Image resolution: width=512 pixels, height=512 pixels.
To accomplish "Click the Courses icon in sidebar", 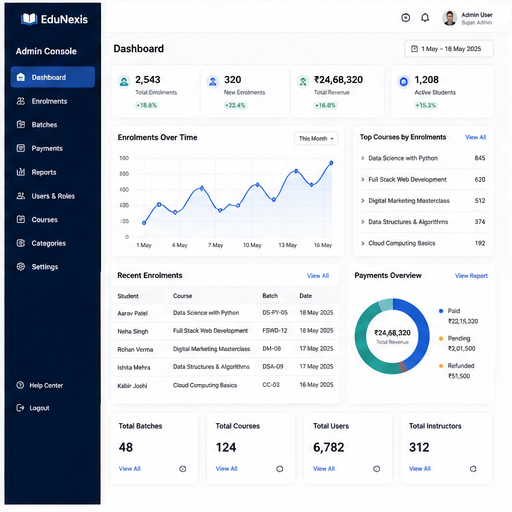I will click(x=21, y=219).
